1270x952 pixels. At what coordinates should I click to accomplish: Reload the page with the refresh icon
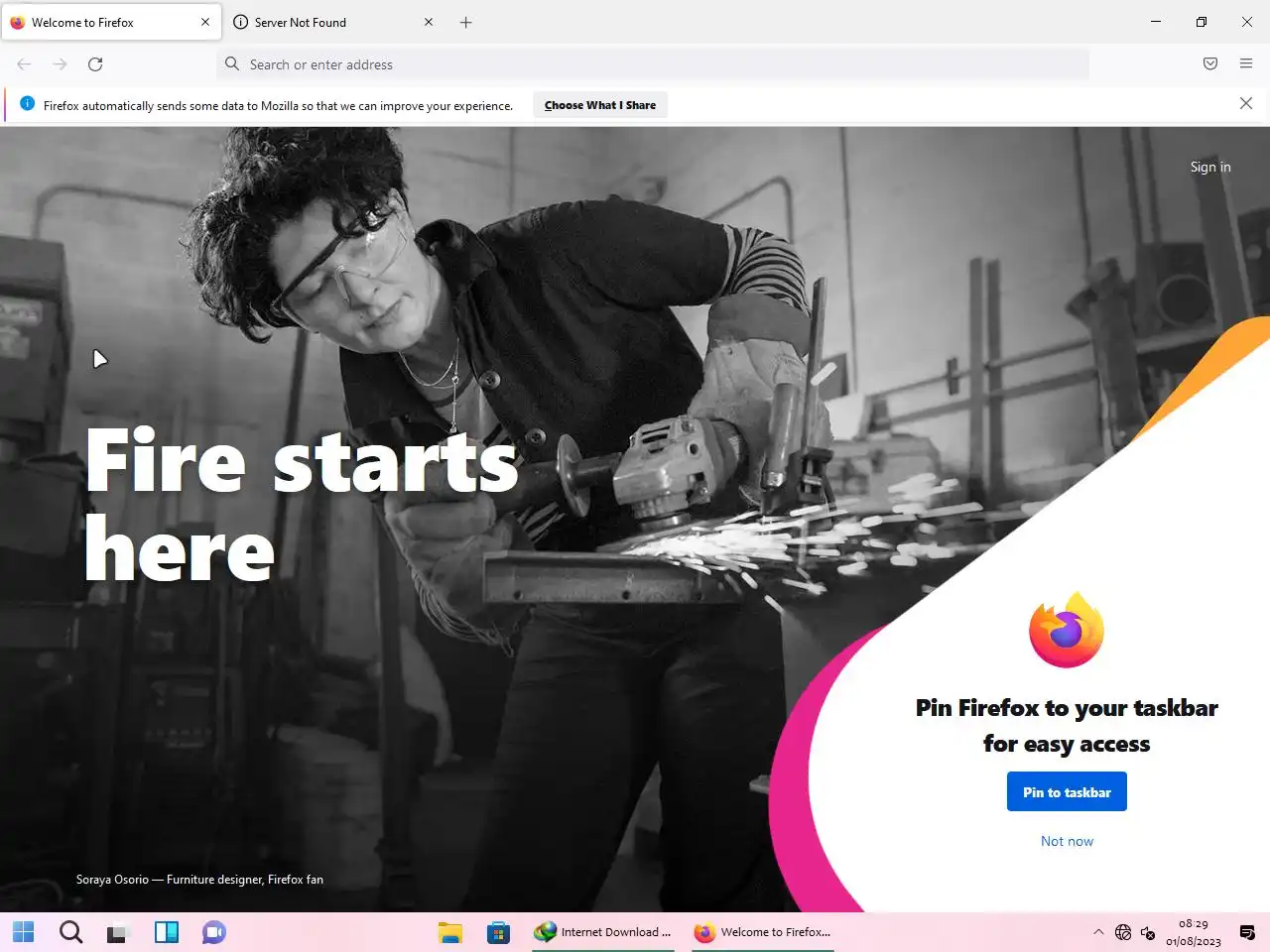pos(95,64)
